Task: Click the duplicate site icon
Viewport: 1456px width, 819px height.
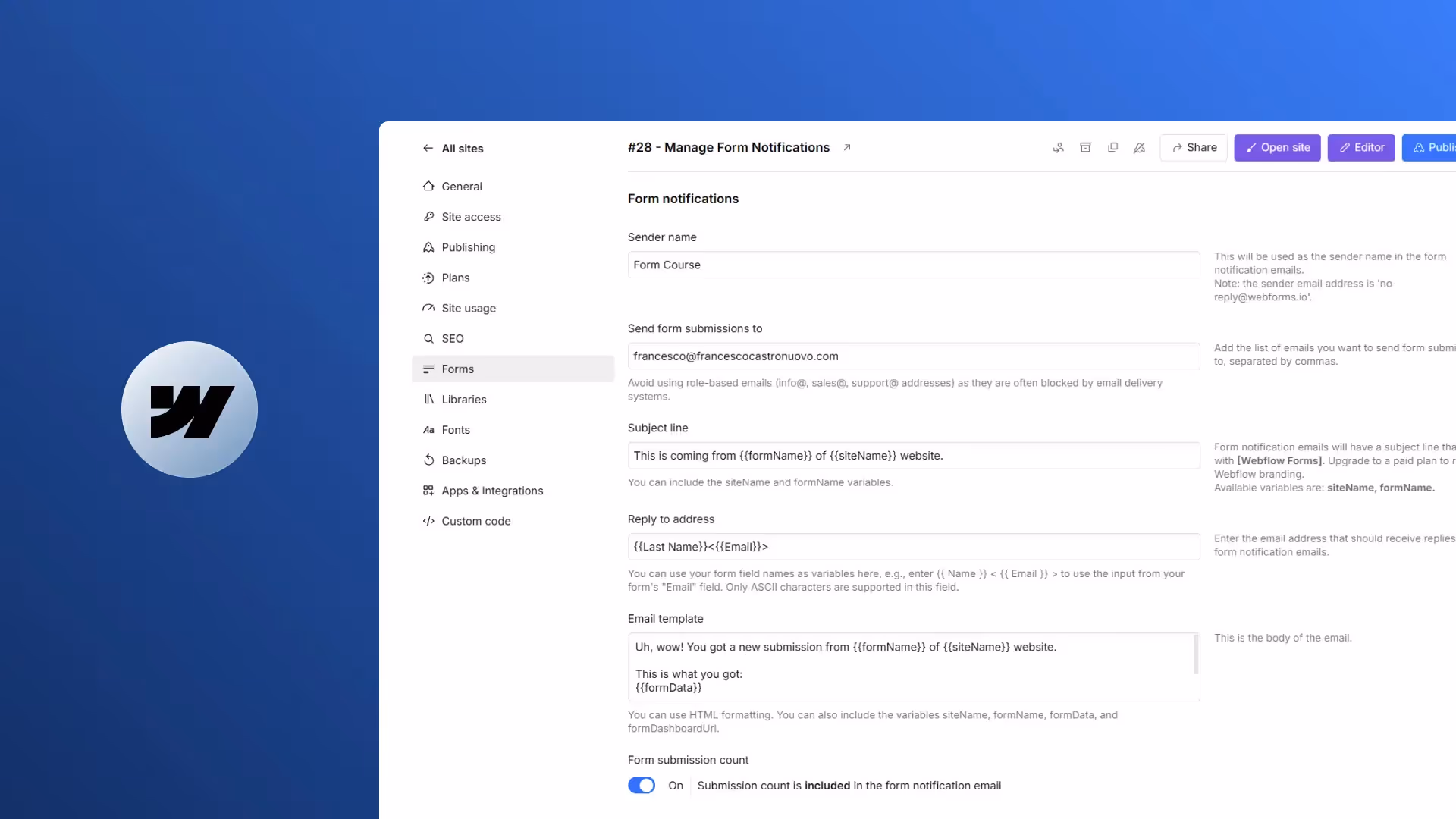Action: (x=1112, y=148)
